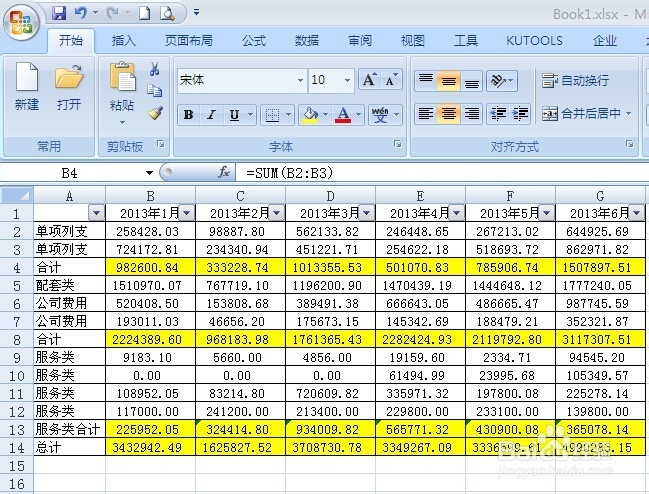Click the fx insert function button
This screenshot has height=494, width=649.
coord(224,173)
